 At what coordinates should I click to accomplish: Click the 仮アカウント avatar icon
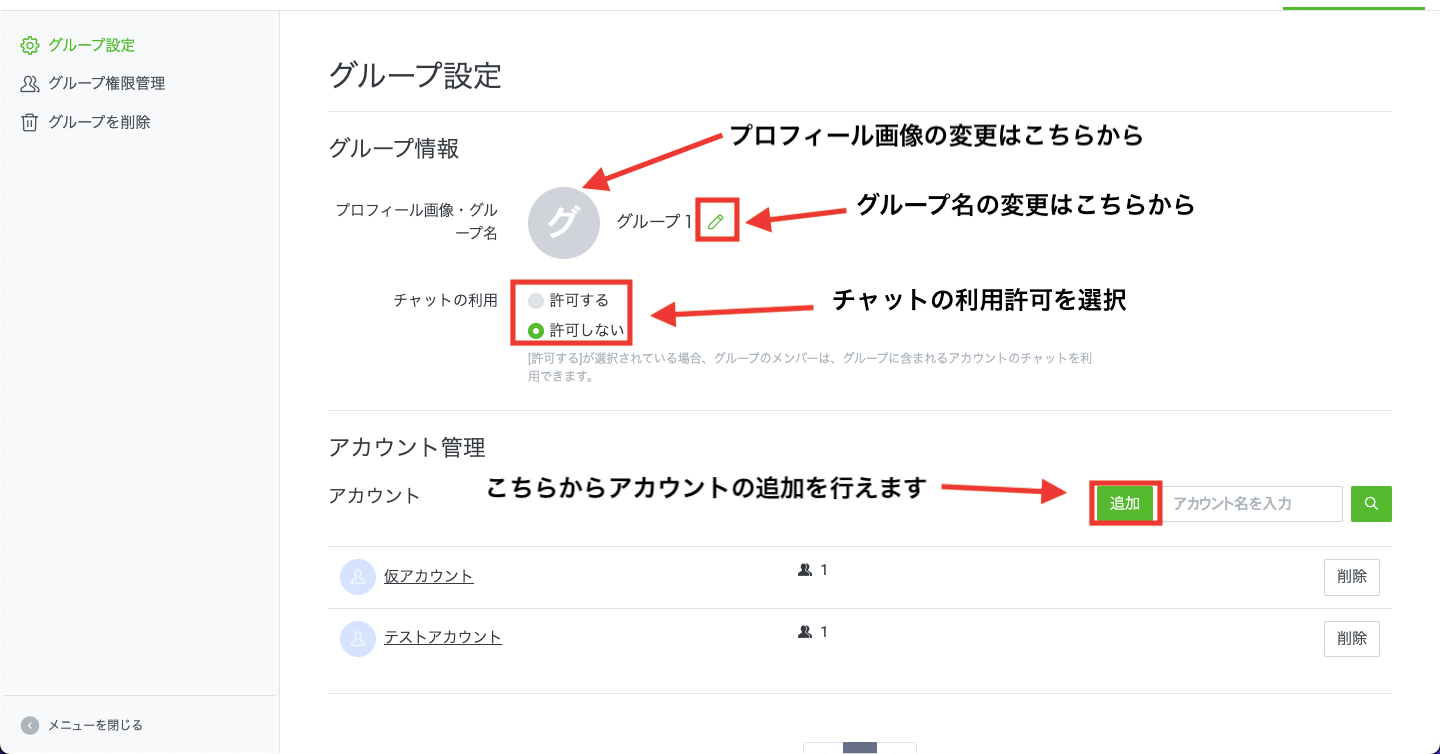358,577
